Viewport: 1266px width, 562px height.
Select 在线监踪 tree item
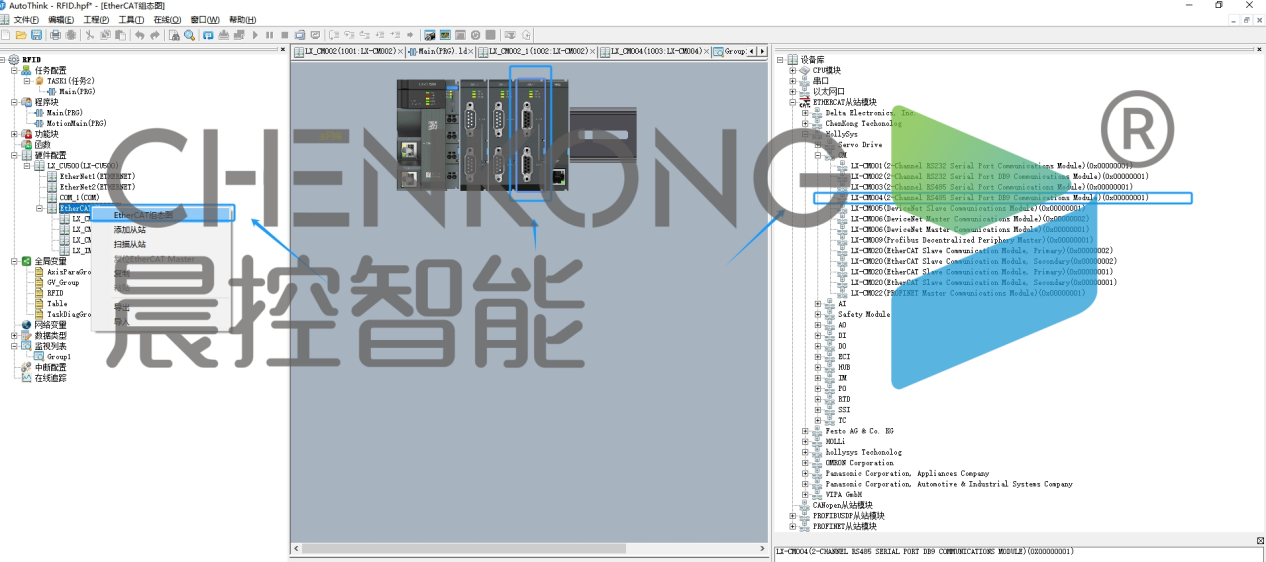coord(50,378)
